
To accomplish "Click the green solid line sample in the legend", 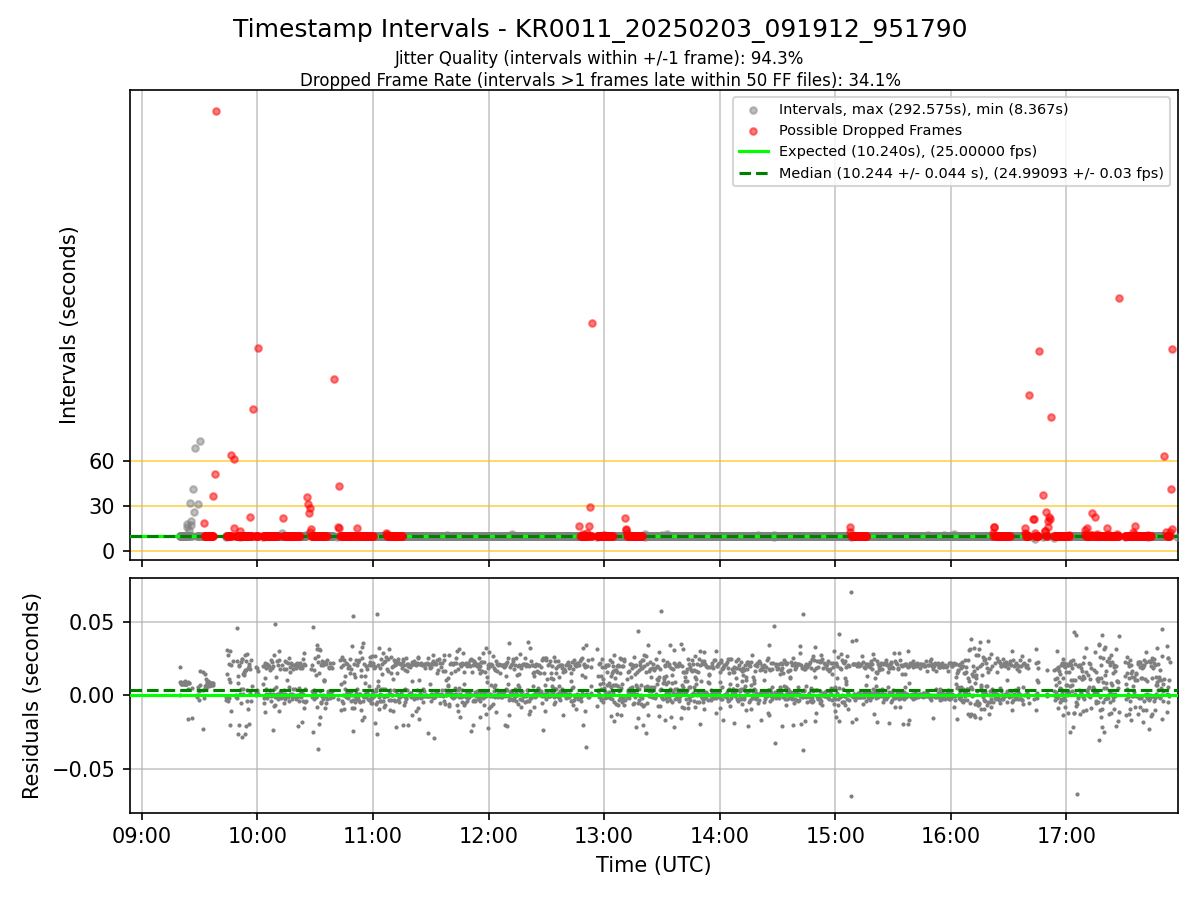I will (x=754, y=152).
